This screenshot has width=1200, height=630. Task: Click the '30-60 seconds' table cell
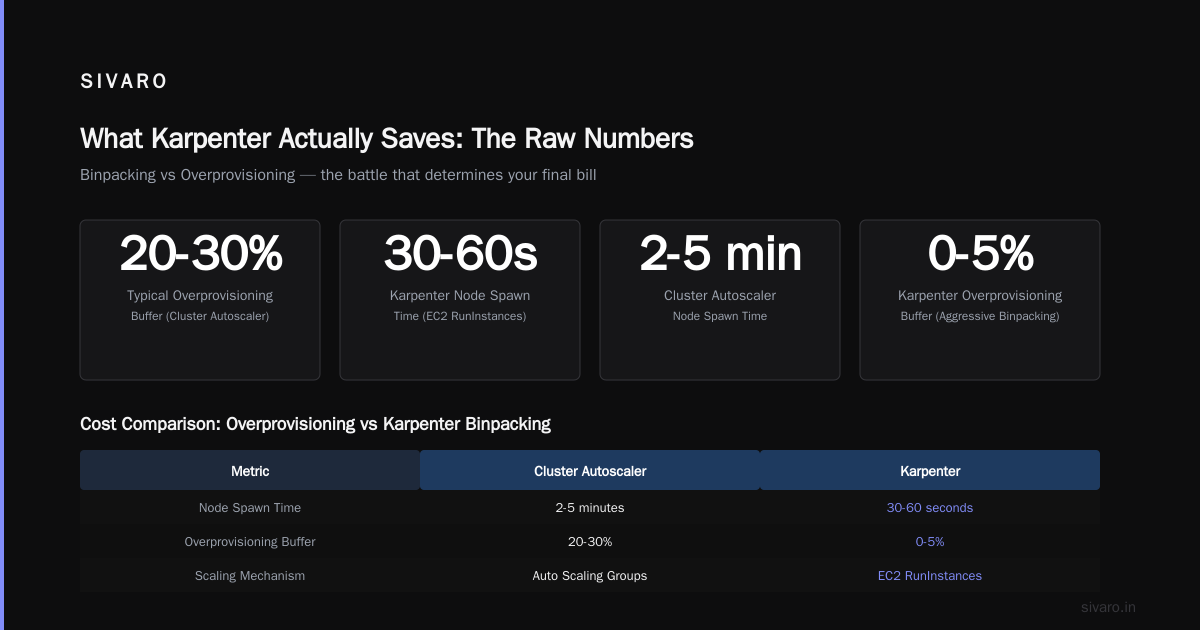point(930,508)
